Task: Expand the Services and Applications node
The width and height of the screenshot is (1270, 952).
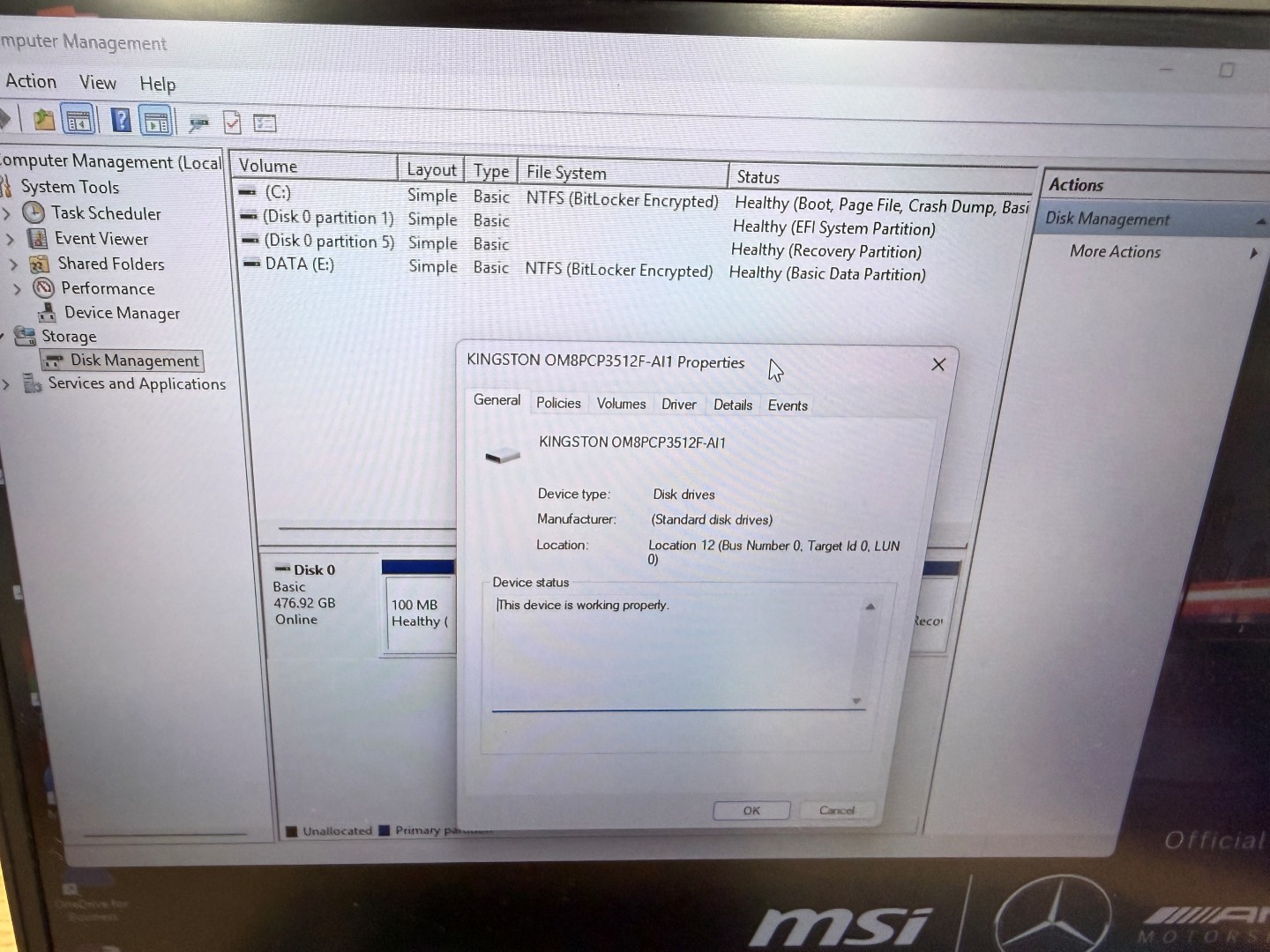Action: pyautogui.click(x=7, y=383)
